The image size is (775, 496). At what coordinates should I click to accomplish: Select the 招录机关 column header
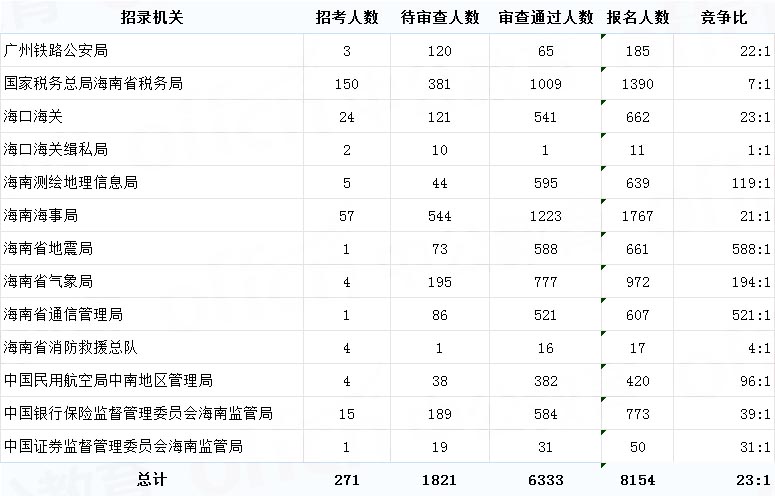pos(152,17)
